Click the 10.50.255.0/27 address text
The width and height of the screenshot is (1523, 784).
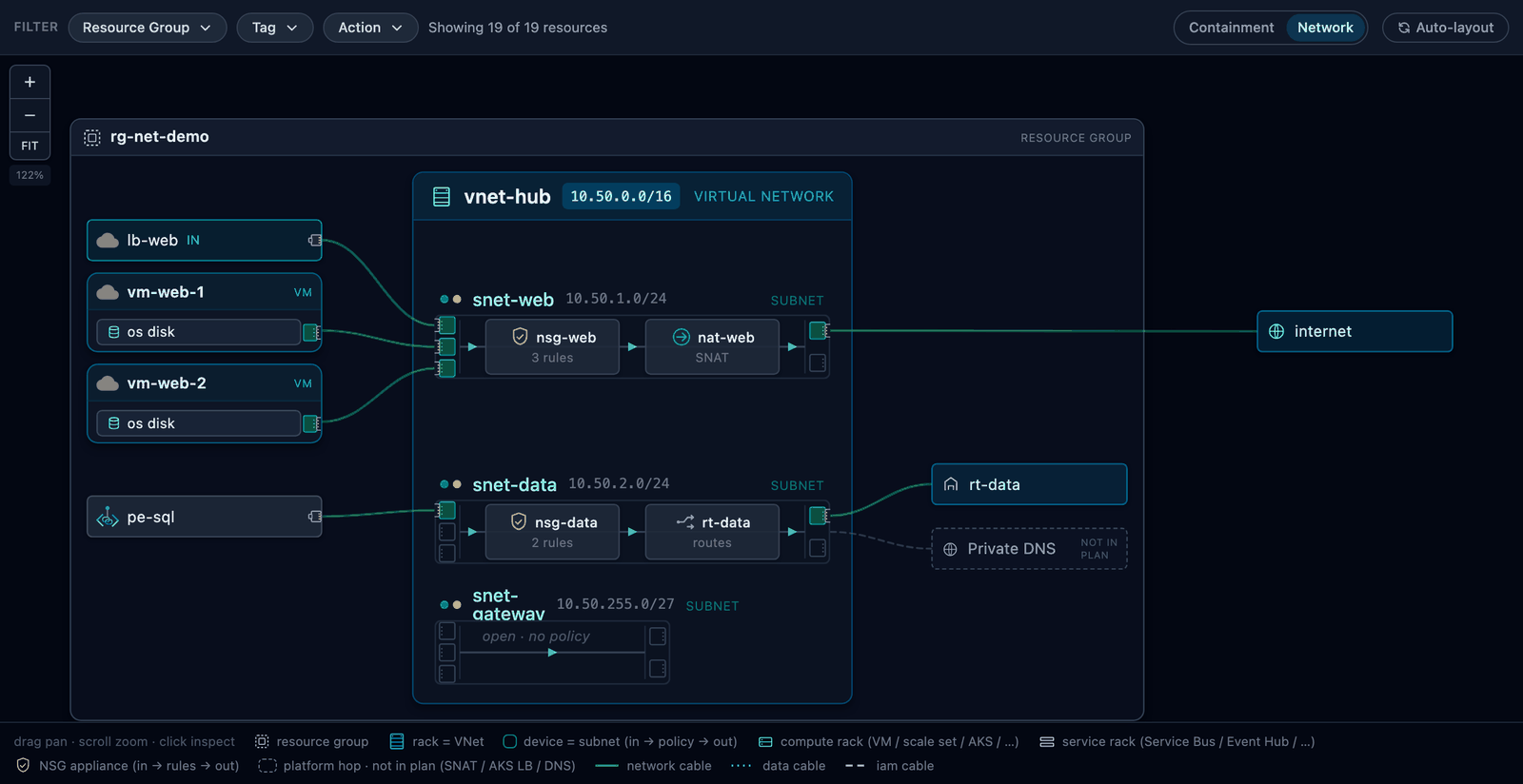pyautogui.click(x=615, y=604)
